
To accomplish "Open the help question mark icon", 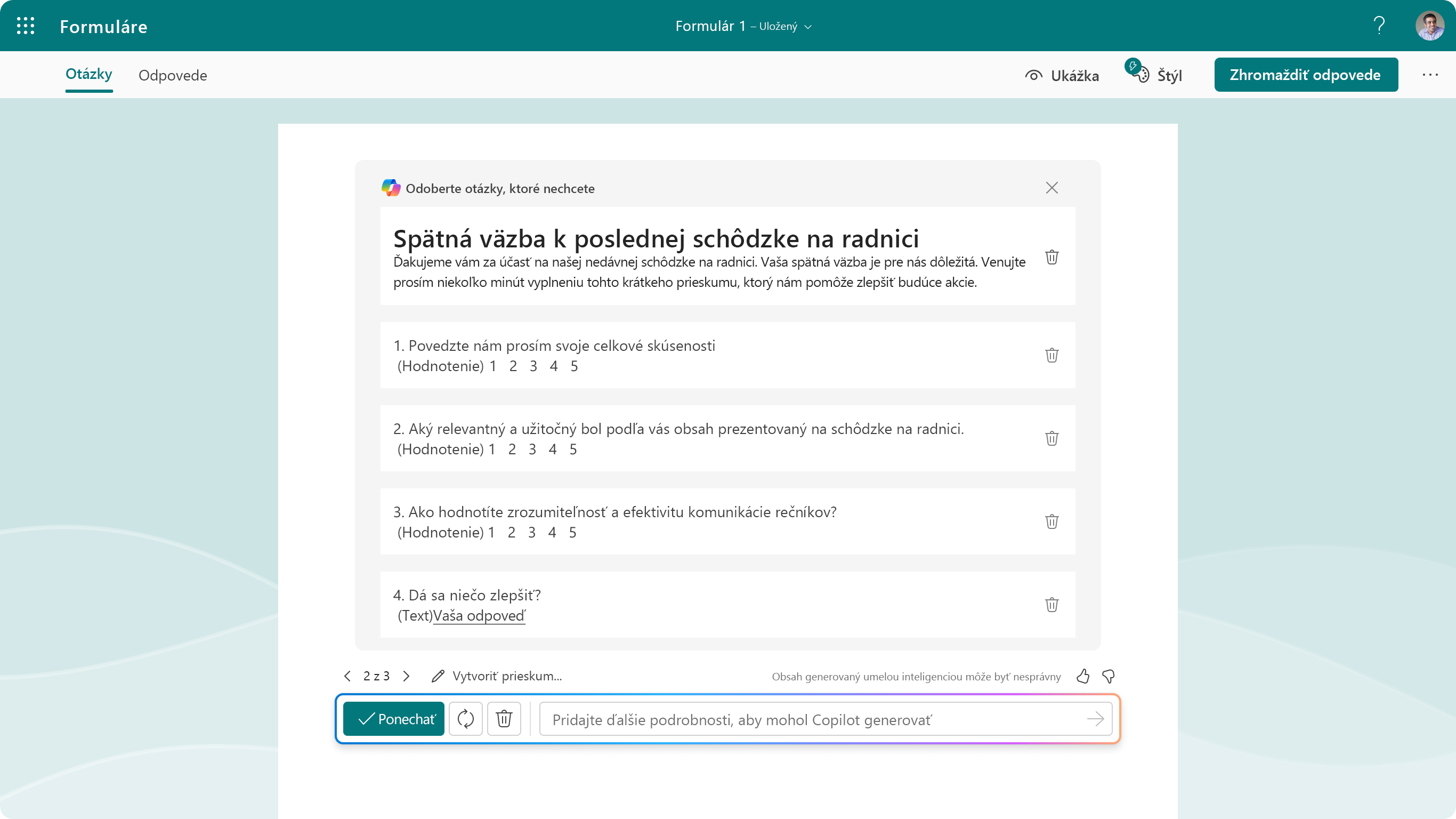I will (1379, 26).
